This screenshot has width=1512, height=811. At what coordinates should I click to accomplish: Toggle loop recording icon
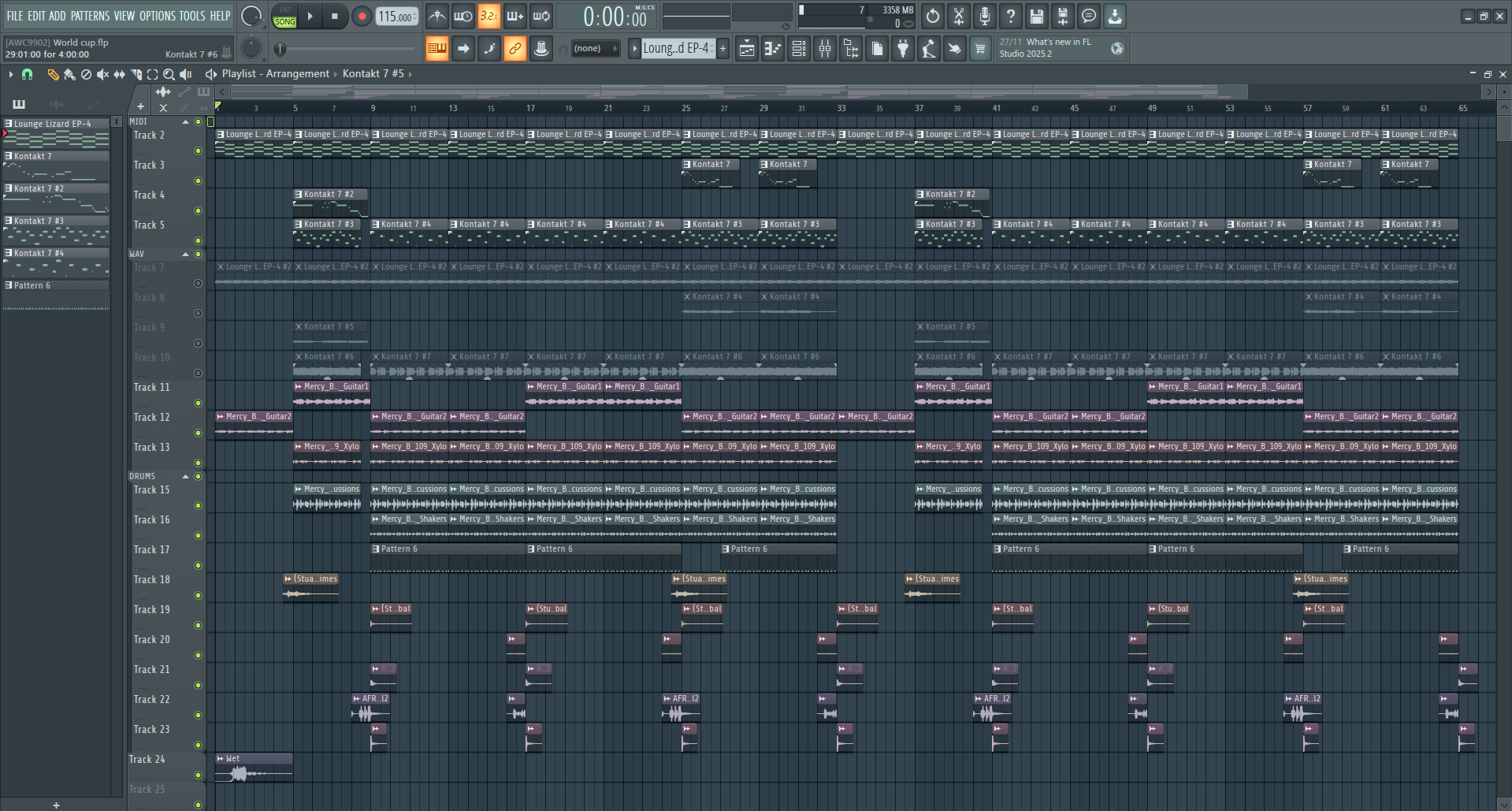541,16
